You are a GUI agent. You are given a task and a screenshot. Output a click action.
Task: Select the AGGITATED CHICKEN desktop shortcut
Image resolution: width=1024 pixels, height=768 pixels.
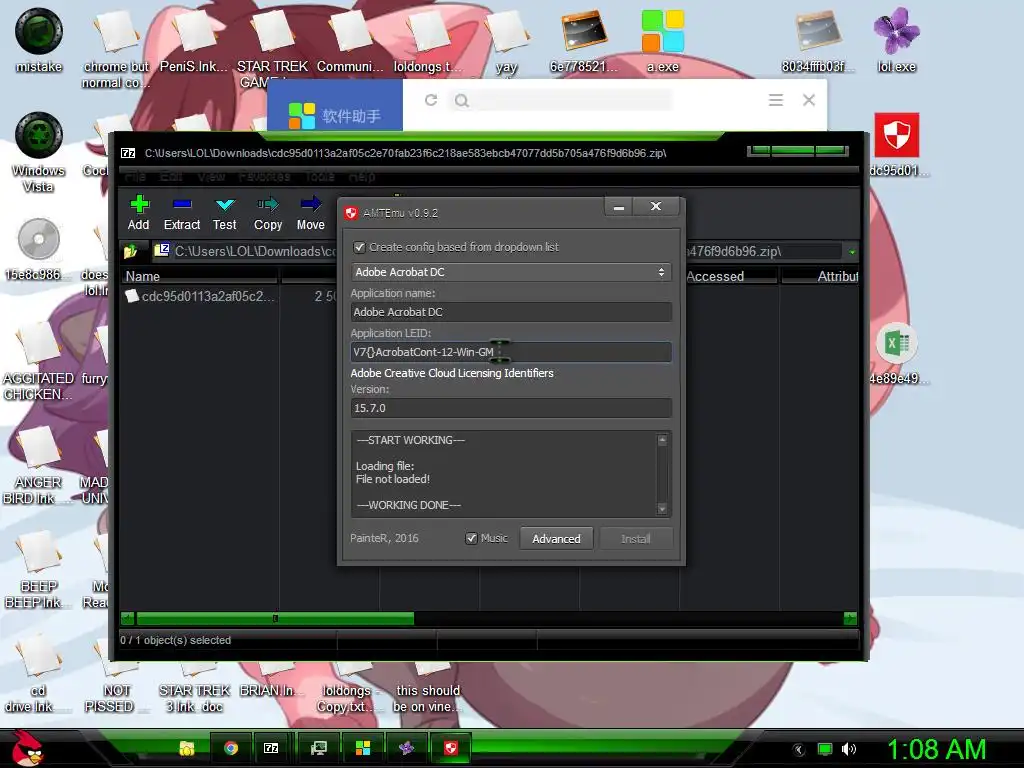pos(38,362)
